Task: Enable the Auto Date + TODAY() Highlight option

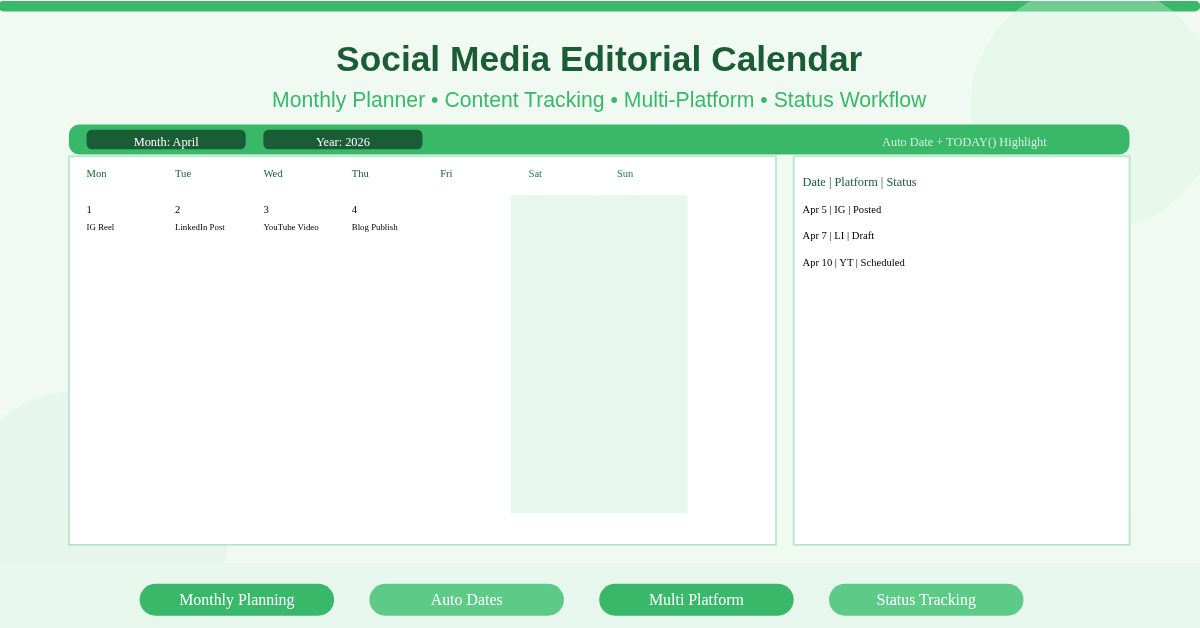Action: [x=965, y=142]
